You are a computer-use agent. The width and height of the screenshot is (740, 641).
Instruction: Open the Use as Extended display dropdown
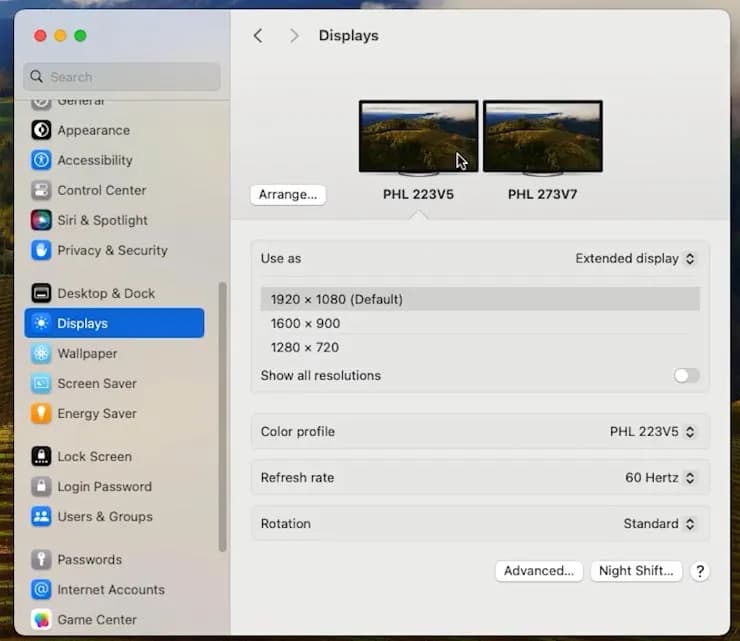click(635, 258)
